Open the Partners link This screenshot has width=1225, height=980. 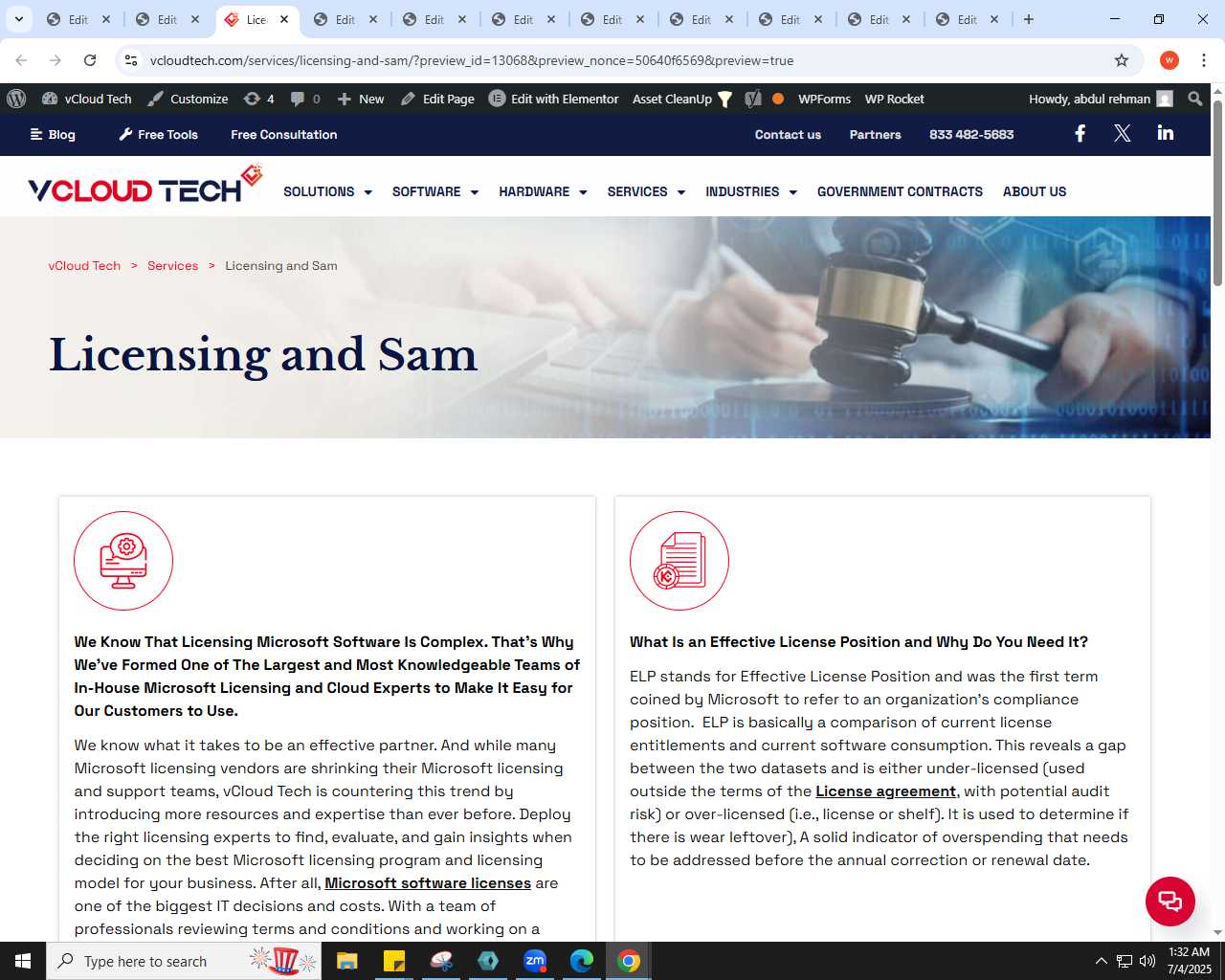(876, 135)
